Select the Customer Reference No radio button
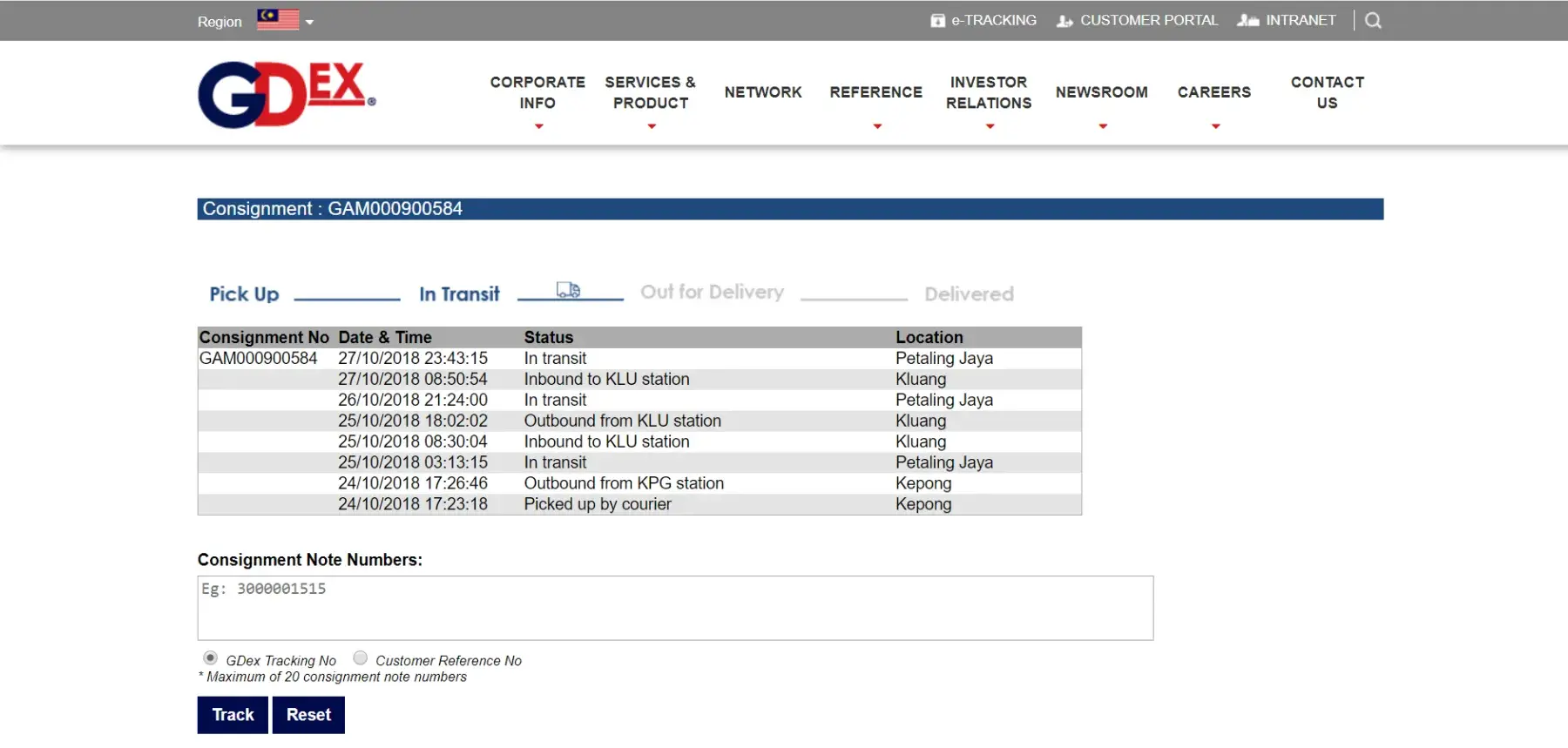 pyautogui.click(x=360, y=658)
